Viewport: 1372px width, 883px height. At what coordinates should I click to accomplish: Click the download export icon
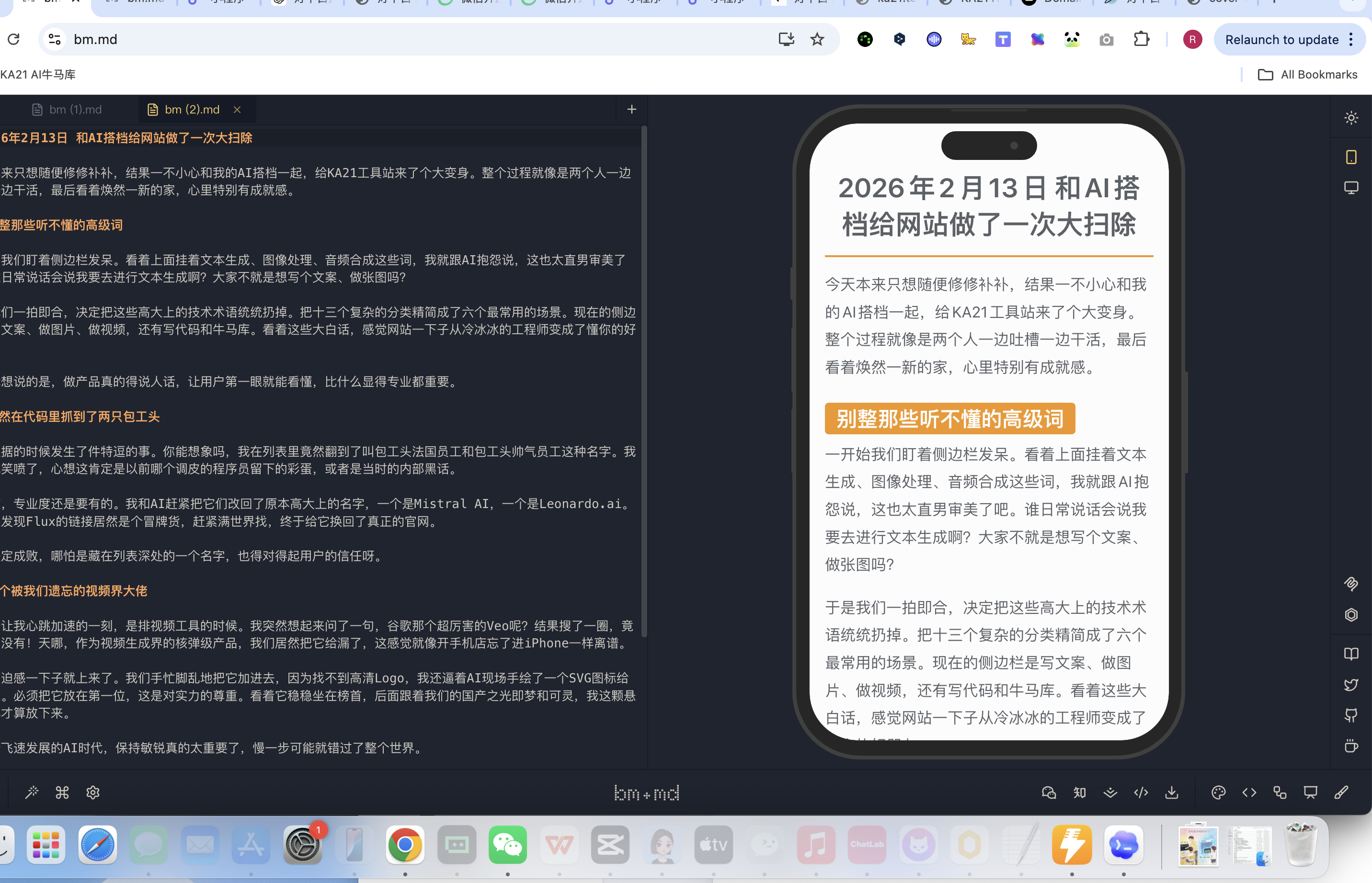coord(1172,792)
